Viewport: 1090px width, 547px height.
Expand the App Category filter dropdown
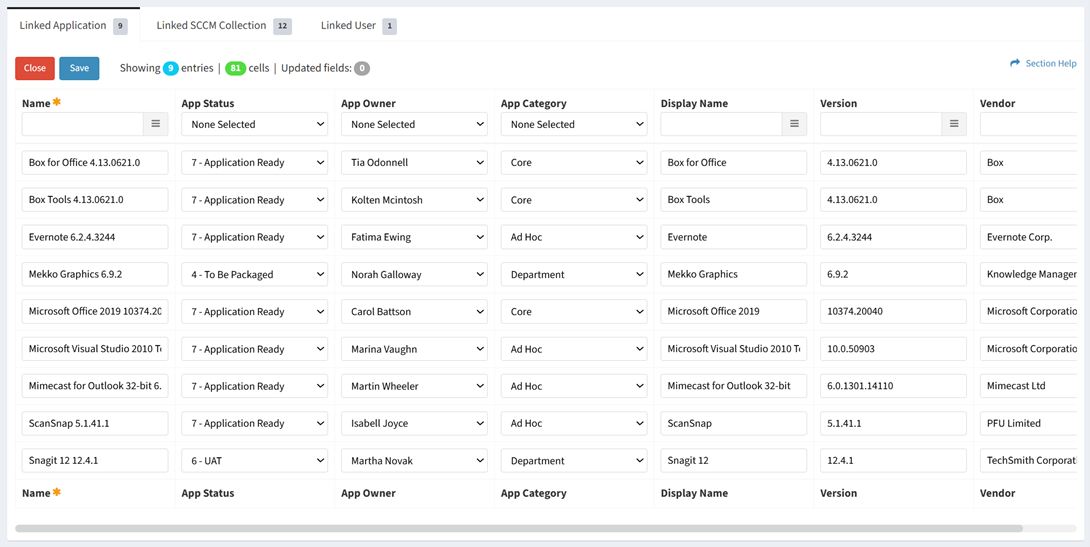coord(574,124)
